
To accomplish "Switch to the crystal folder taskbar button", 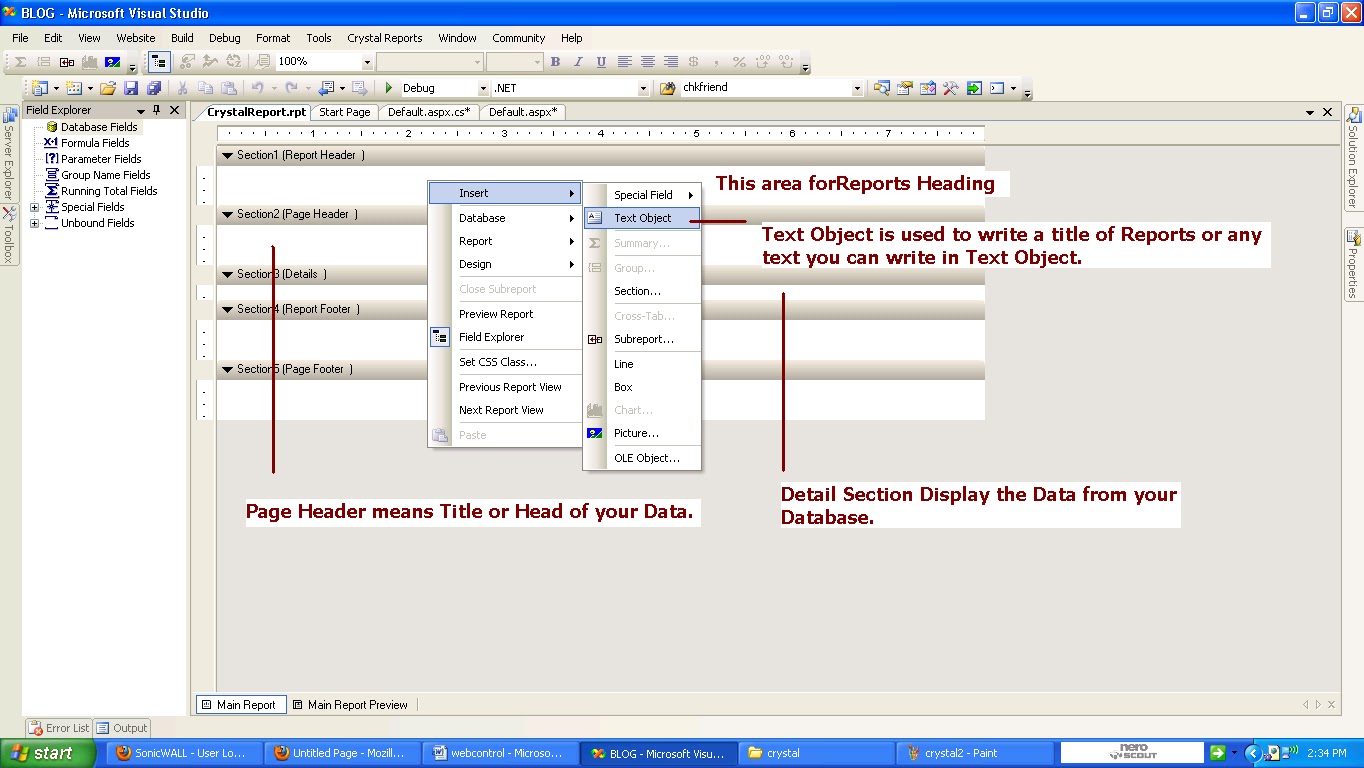I will pyautogui.click(x=818, y=753).
